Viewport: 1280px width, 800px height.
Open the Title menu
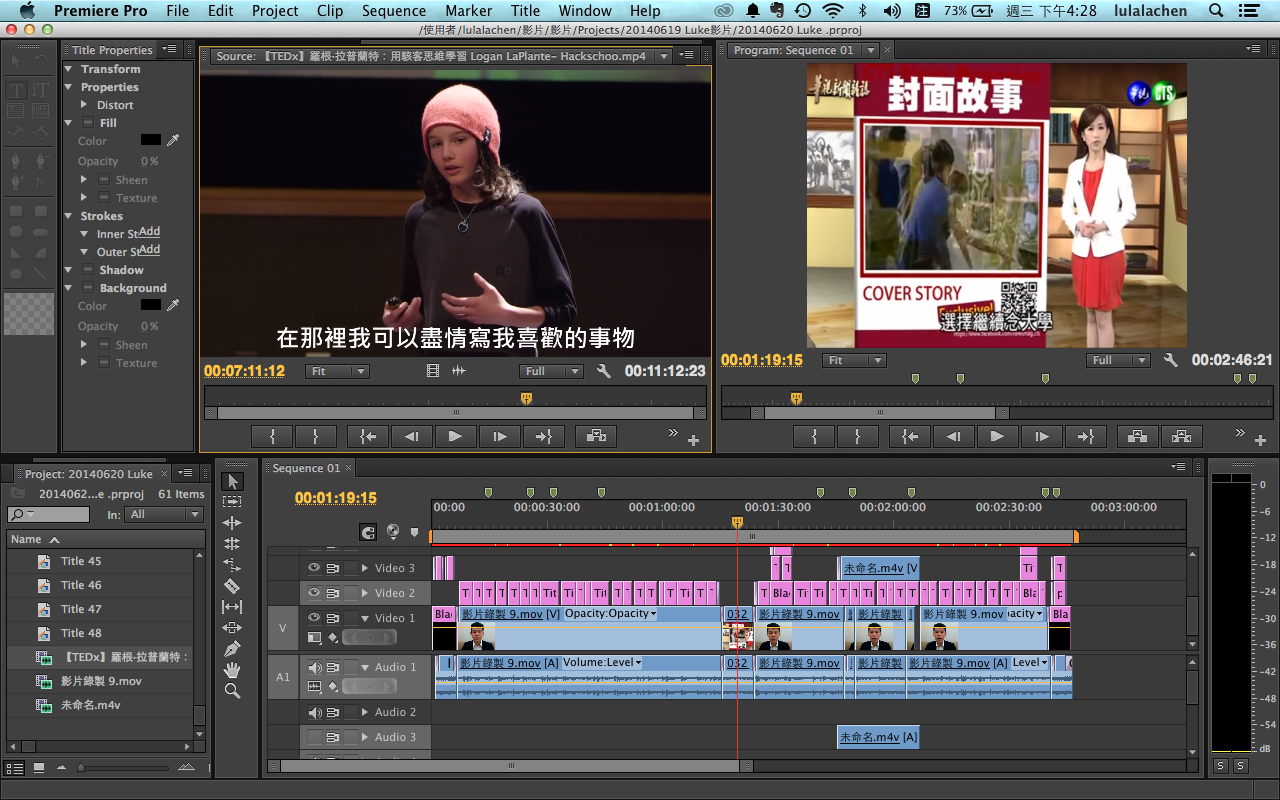(x=525, y=11)
